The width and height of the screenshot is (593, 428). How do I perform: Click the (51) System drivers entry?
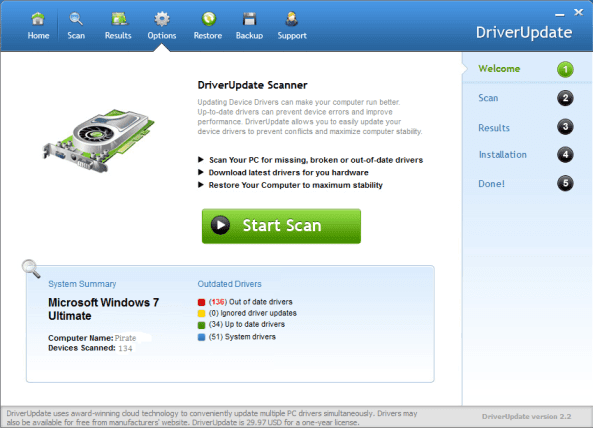tap(242, 337)
